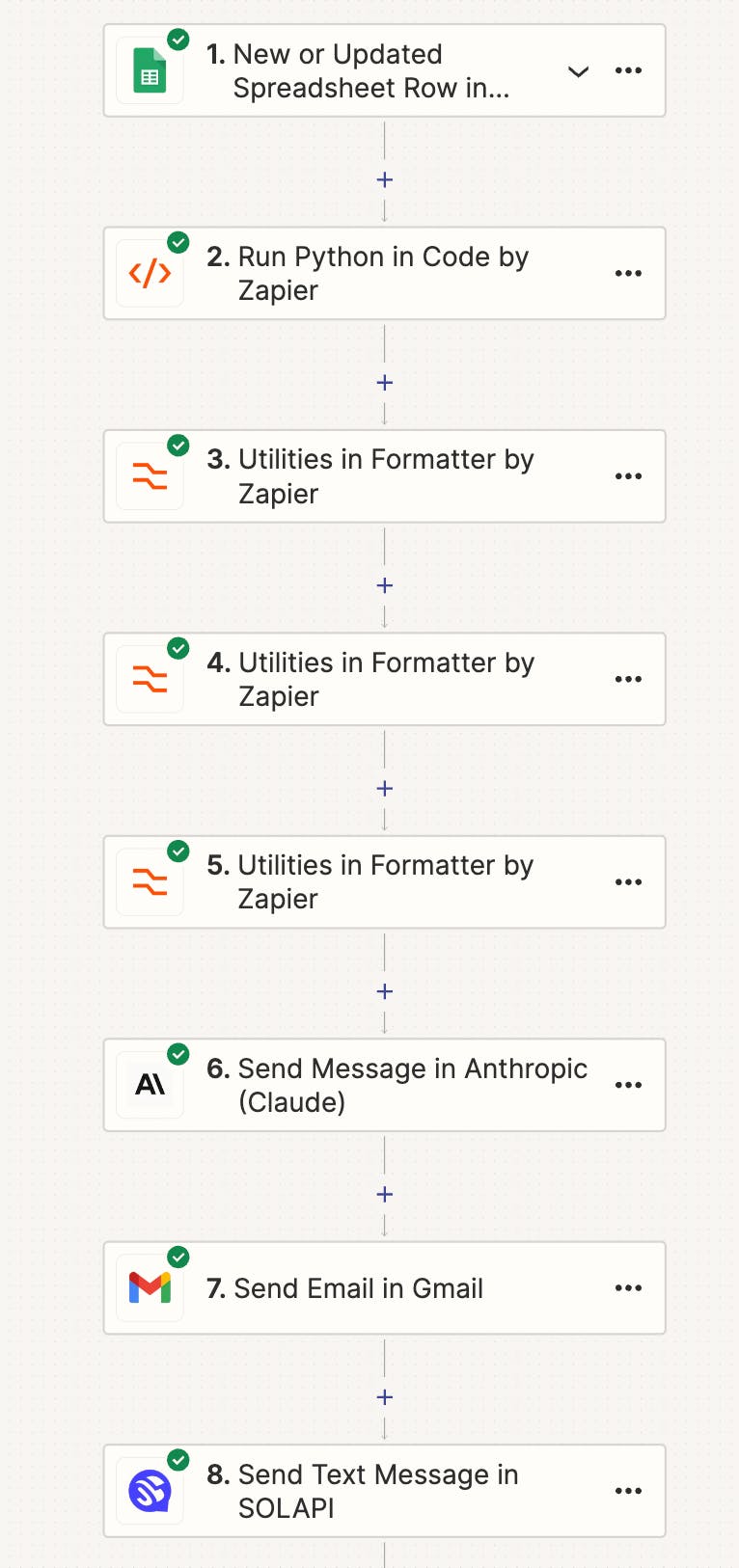Open the three-dot menu for step 1

click(x=628, y=70)
